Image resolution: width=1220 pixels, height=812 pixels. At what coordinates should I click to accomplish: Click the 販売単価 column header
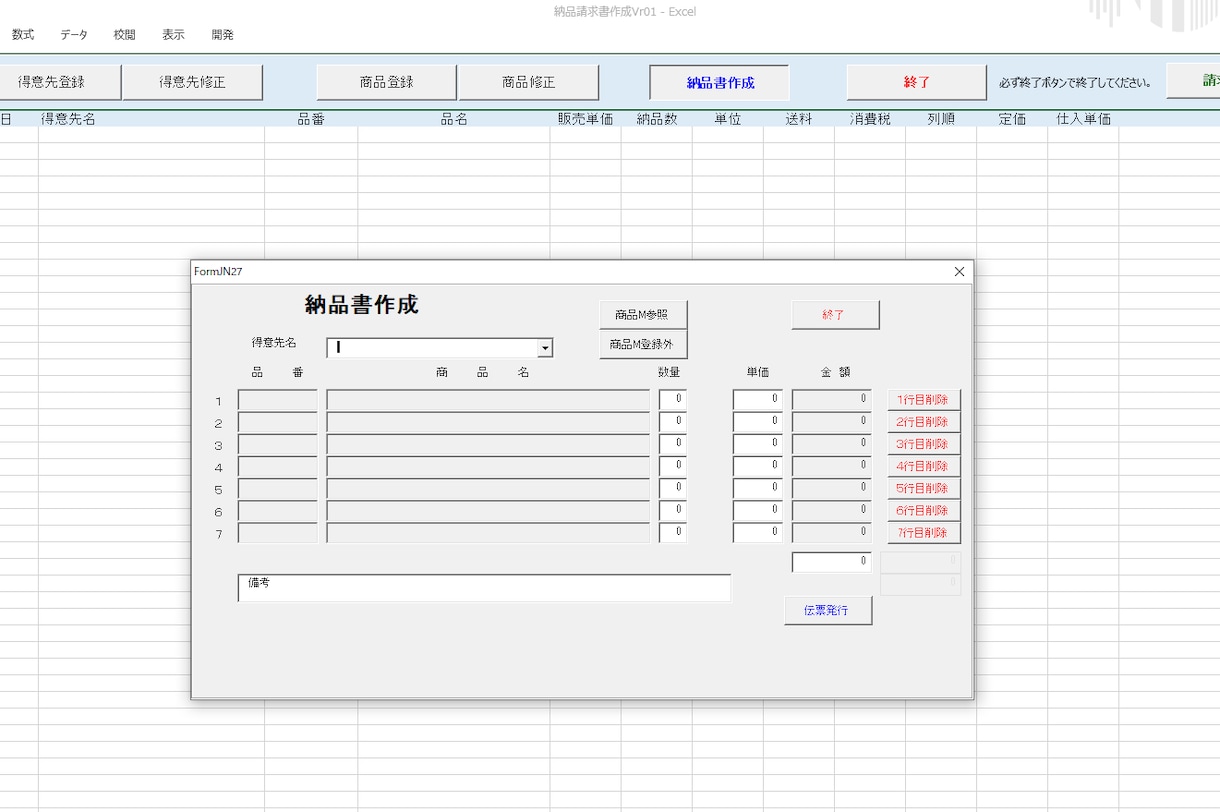[585, 119]
